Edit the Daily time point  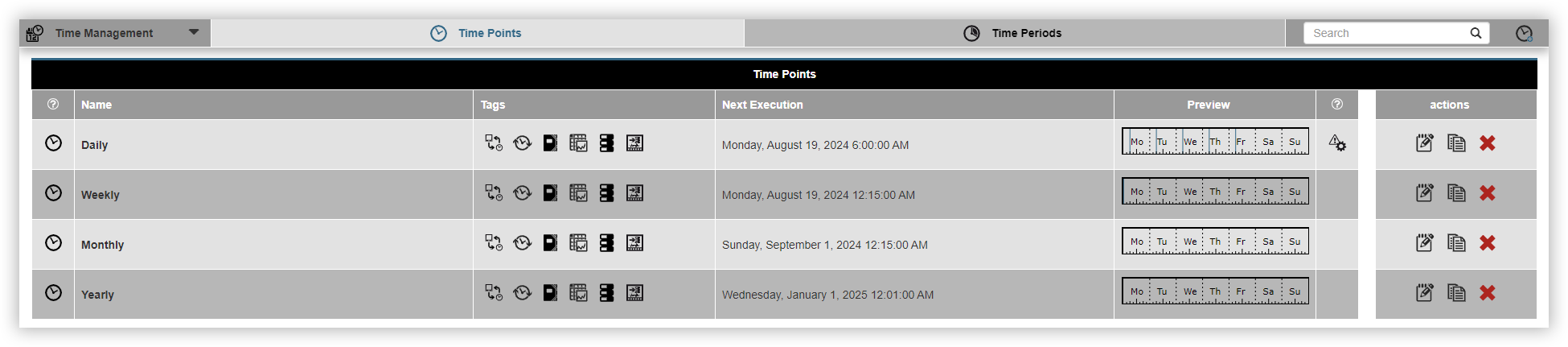click(x=1424, y=143)
